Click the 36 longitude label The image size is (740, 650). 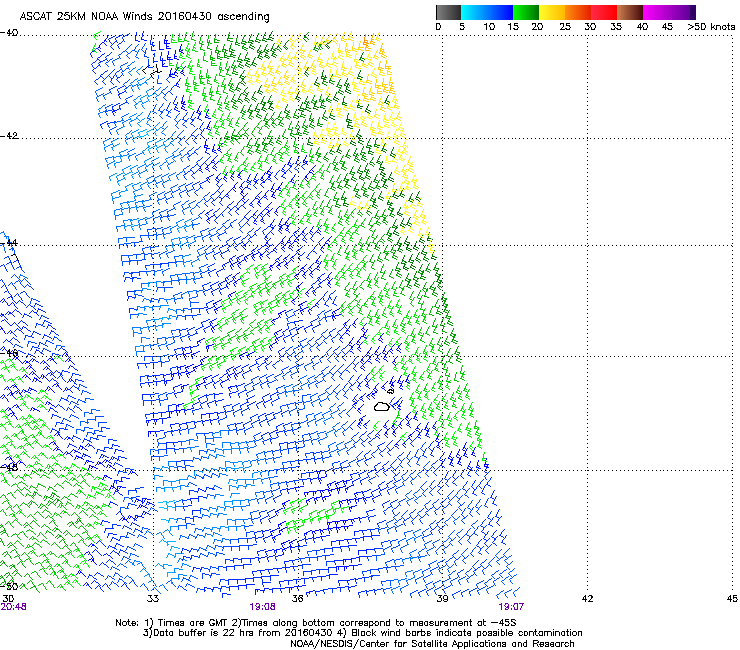[297, 599]
